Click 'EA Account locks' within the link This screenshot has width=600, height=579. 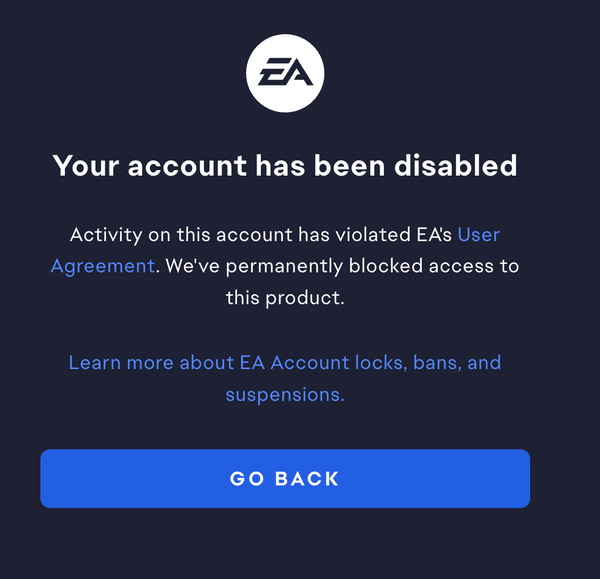tap(324, 362)
